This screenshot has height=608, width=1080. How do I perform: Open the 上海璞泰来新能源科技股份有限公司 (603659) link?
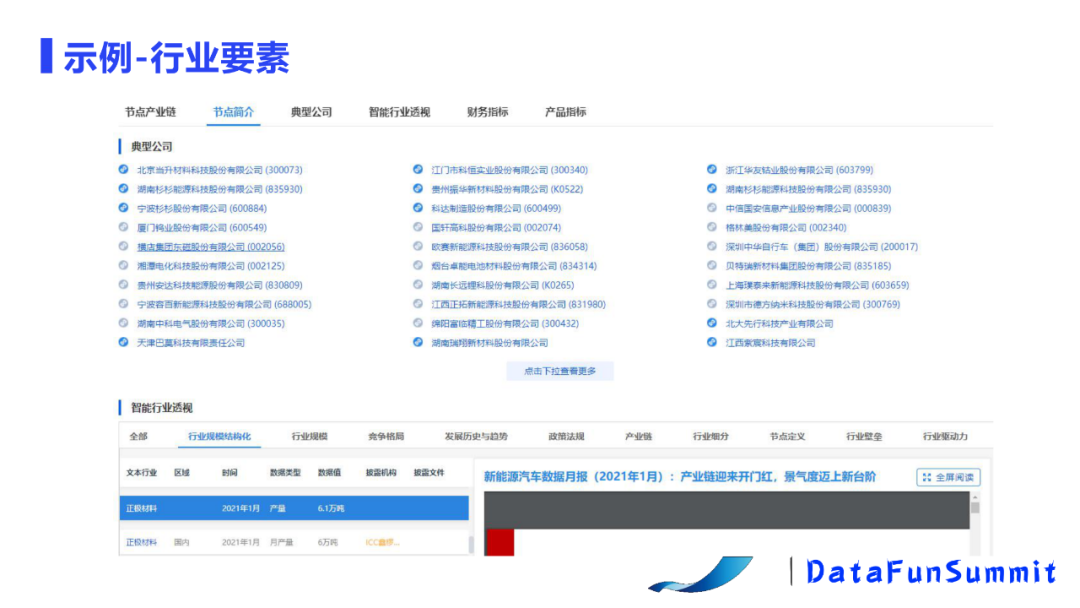coord(818,284)
